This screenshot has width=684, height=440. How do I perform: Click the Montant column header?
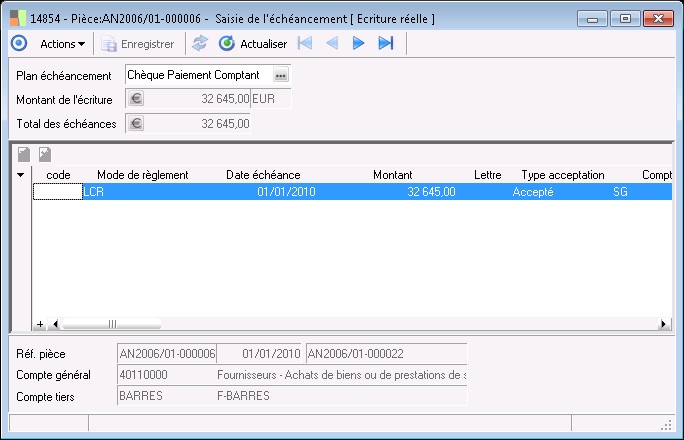tap(392, 175)
